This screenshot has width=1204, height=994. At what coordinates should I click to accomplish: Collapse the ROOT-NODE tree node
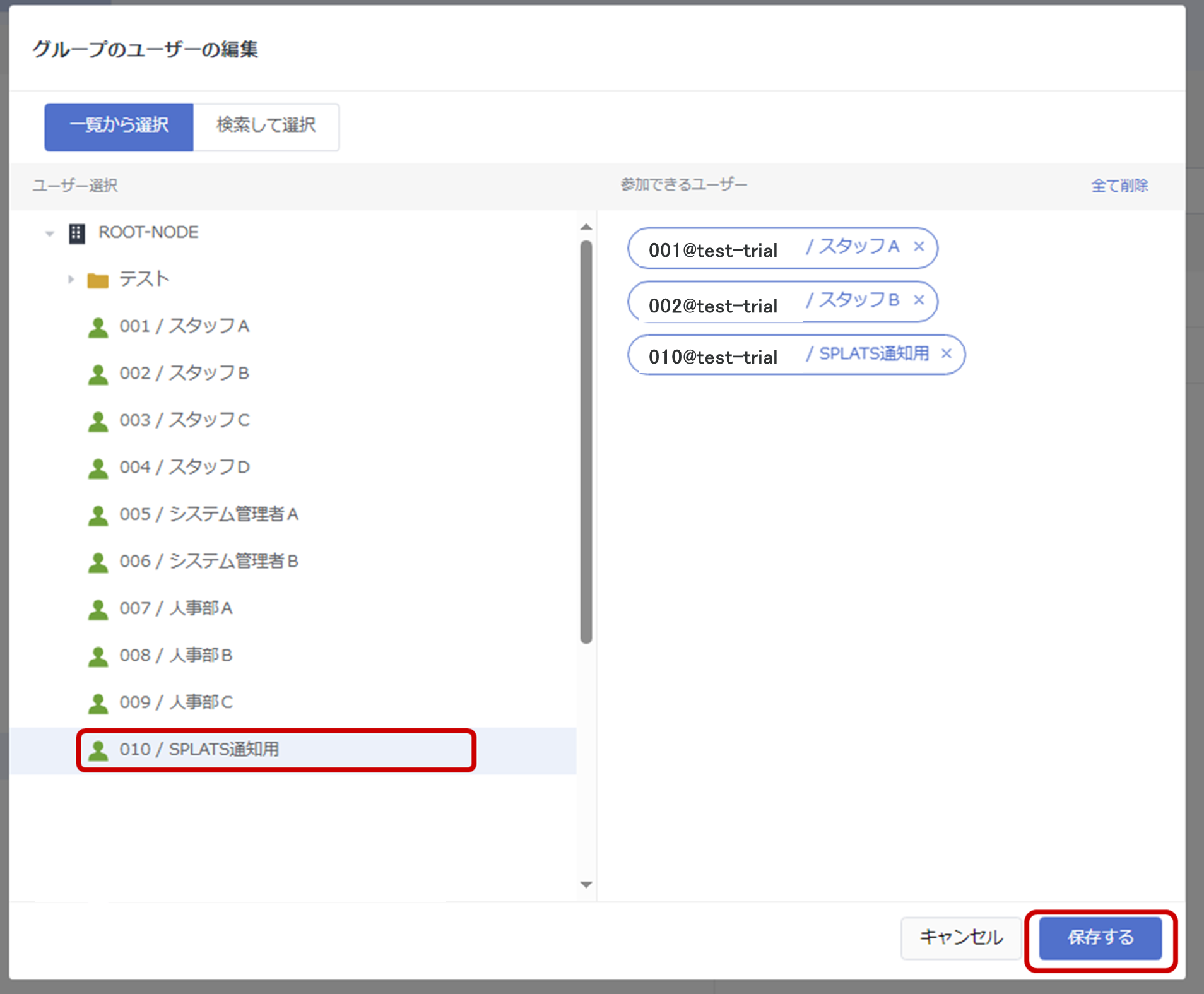point(50,234)
